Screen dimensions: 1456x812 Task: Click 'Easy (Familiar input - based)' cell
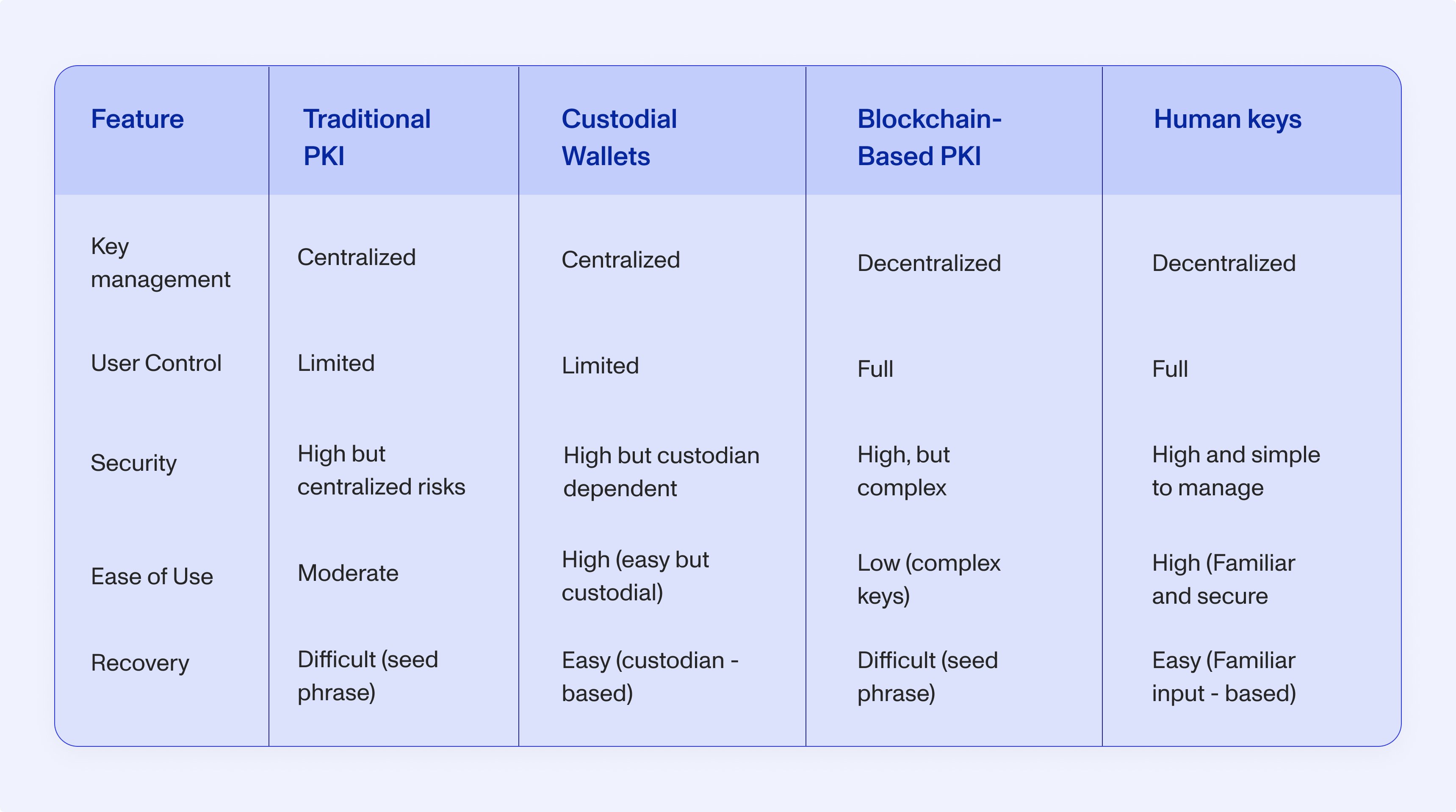1224,677
